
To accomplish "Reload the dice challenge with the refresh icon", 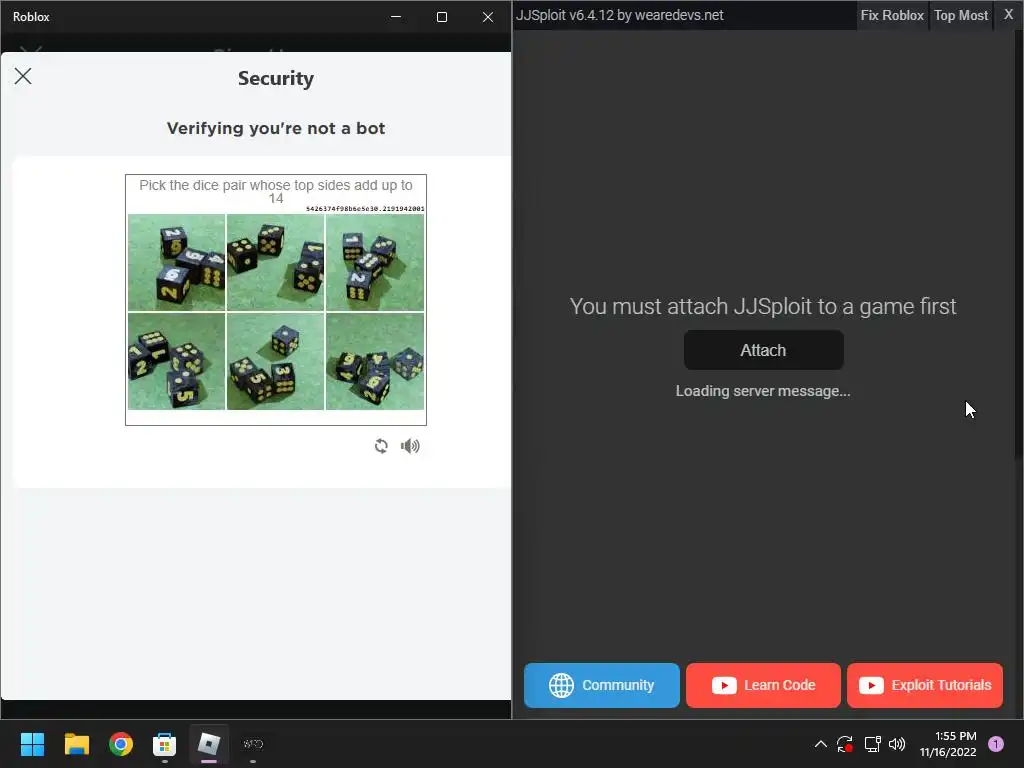I will [x=381, y=446].
